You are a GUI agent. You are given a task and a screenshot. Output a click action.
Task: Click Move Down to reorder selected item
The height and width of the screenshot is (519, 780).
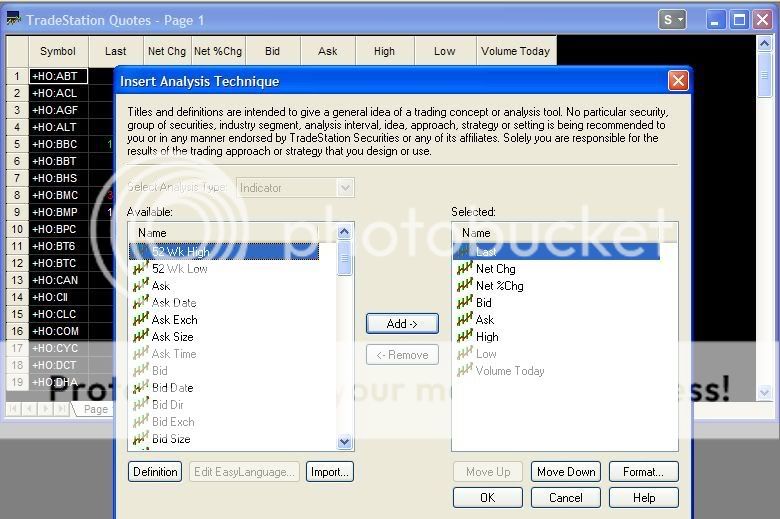click(566, 472)
